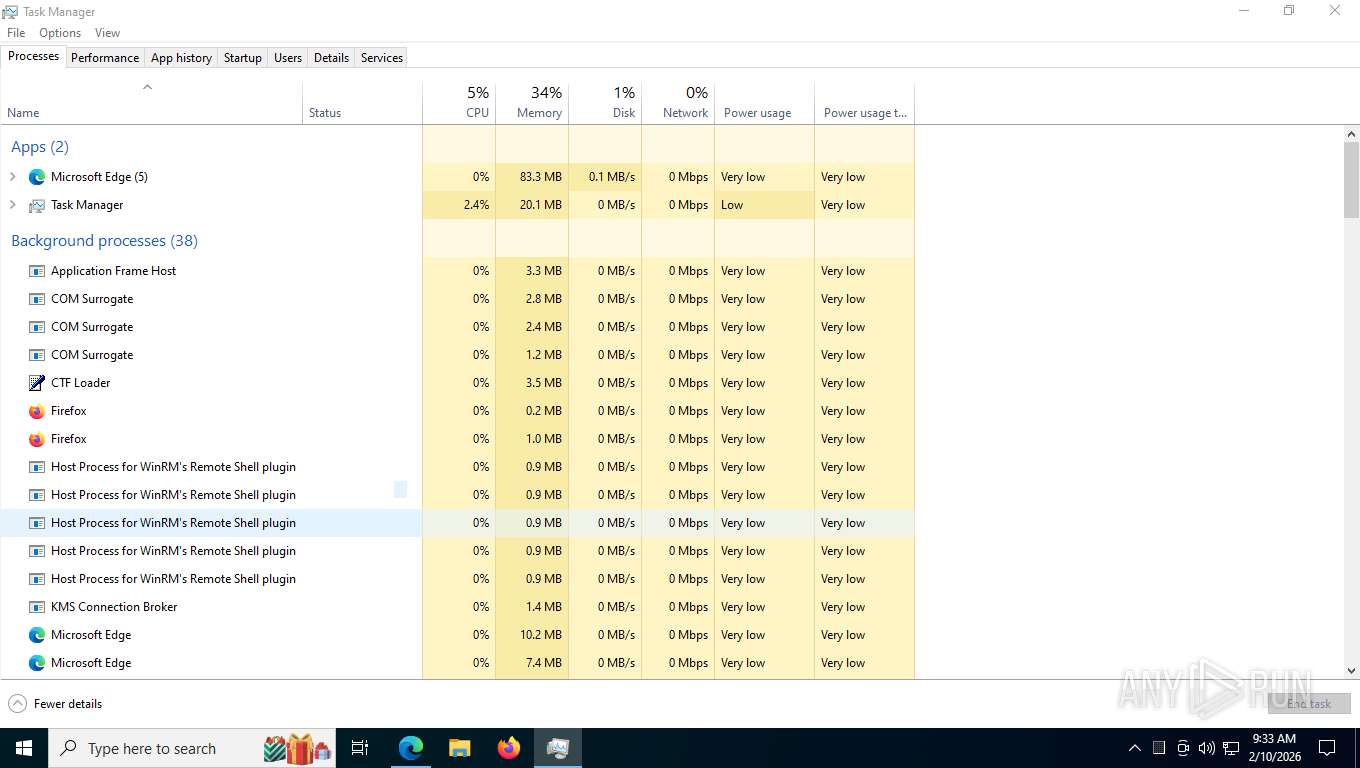Expand the Microsoft Edge (5) group
This screenshot has height=768, width=1360.
click(13, 177)
